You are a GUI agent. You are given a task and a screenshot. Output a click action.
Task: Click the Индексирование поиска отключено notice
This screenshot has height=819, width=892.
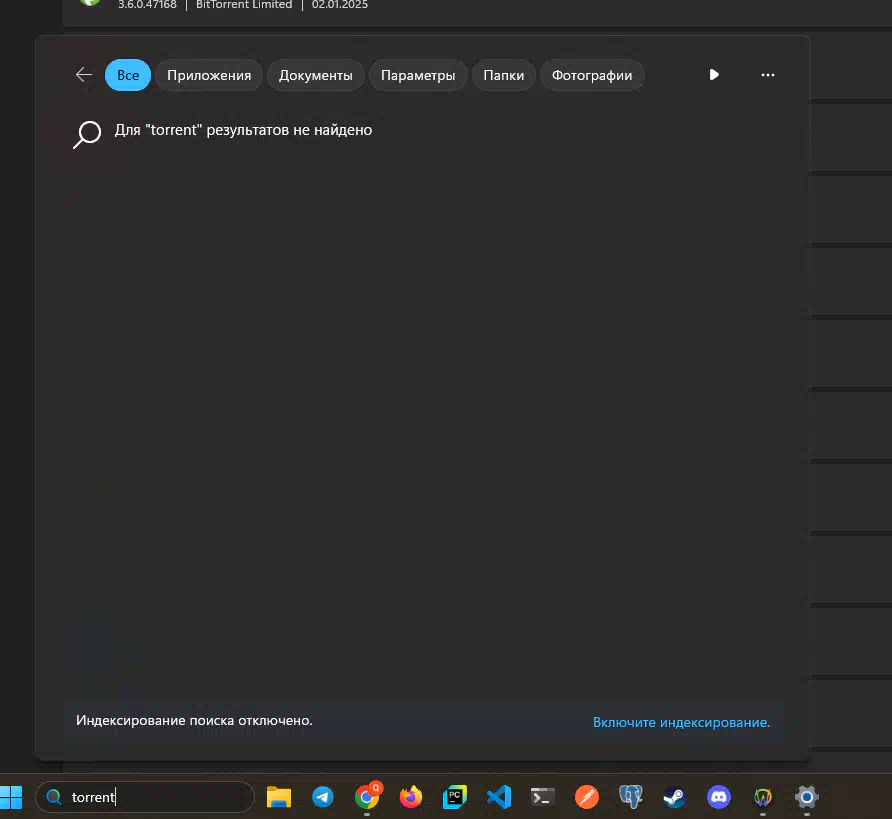195,721
